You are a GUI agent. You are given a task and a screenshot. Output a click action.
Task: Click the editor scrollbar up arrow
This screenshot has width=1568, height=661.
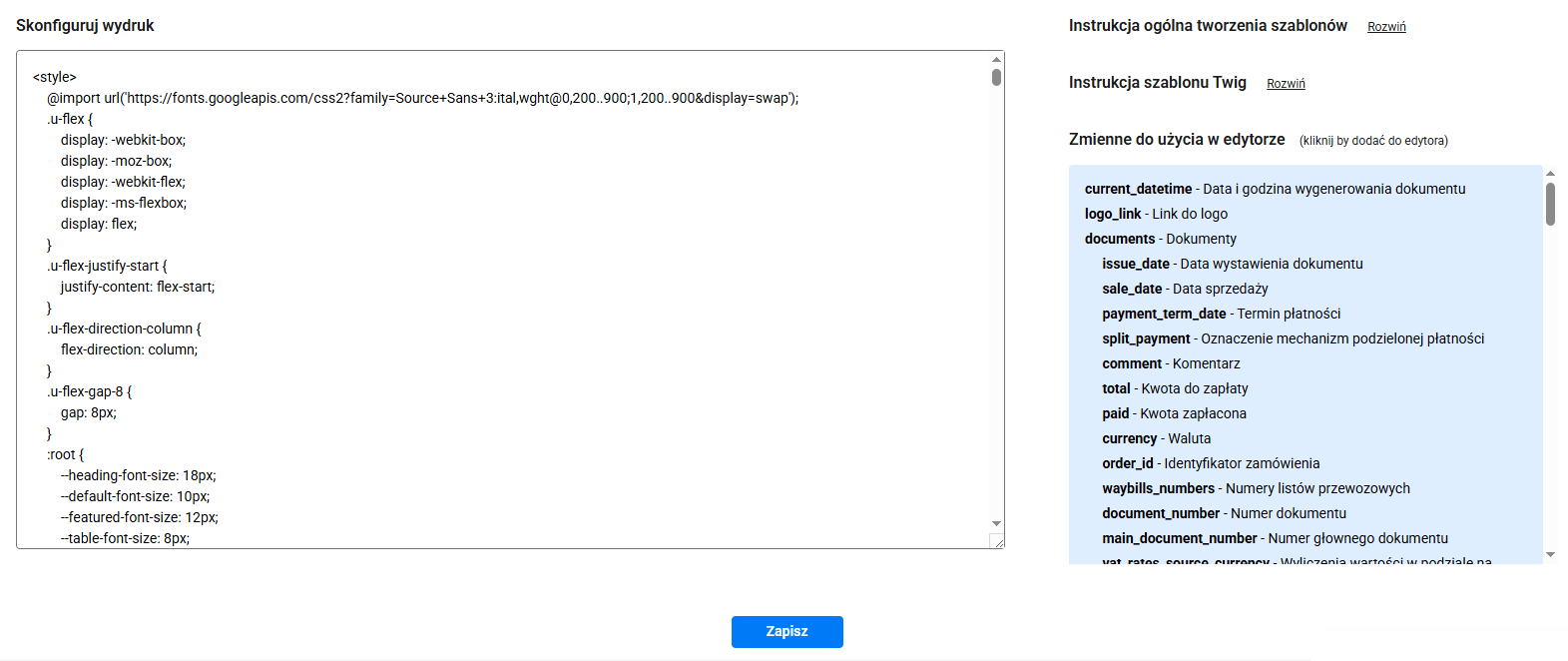996,60
